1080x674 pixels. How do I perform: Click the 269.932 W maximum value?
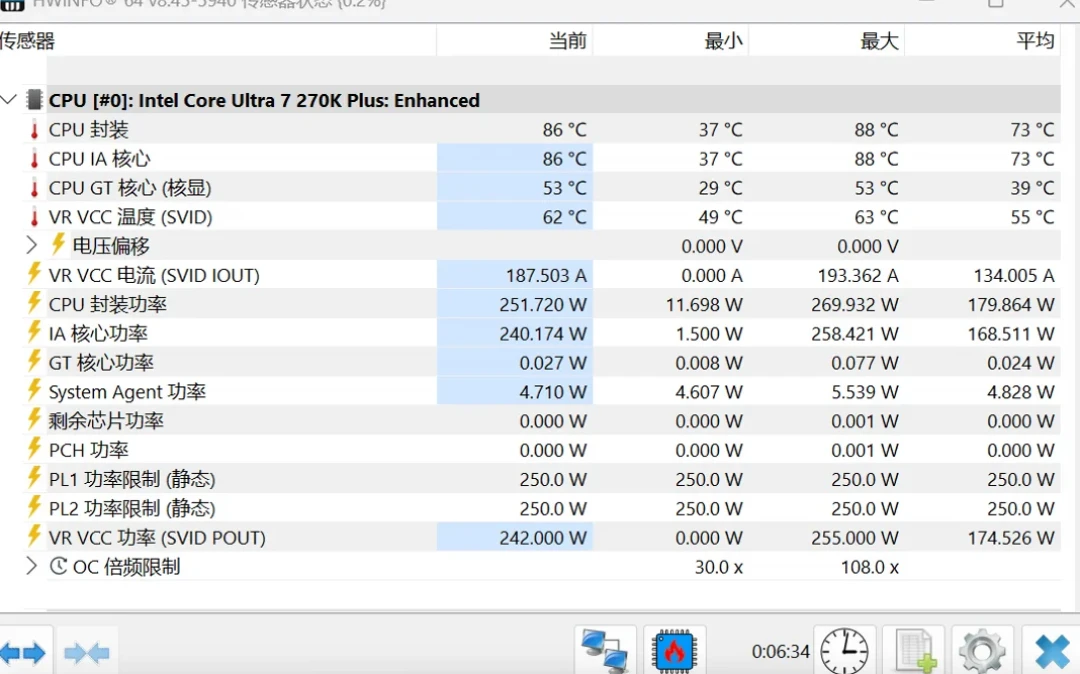click(855, 304)
